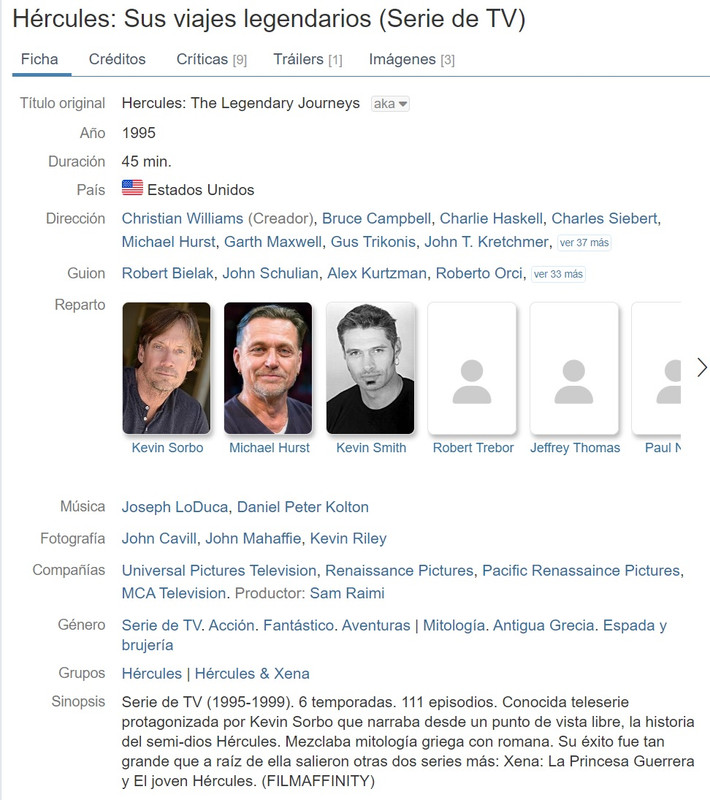The image size is (710, 800).
Task: Click Daniel Peter Kolton link
Action: point(303,507)
